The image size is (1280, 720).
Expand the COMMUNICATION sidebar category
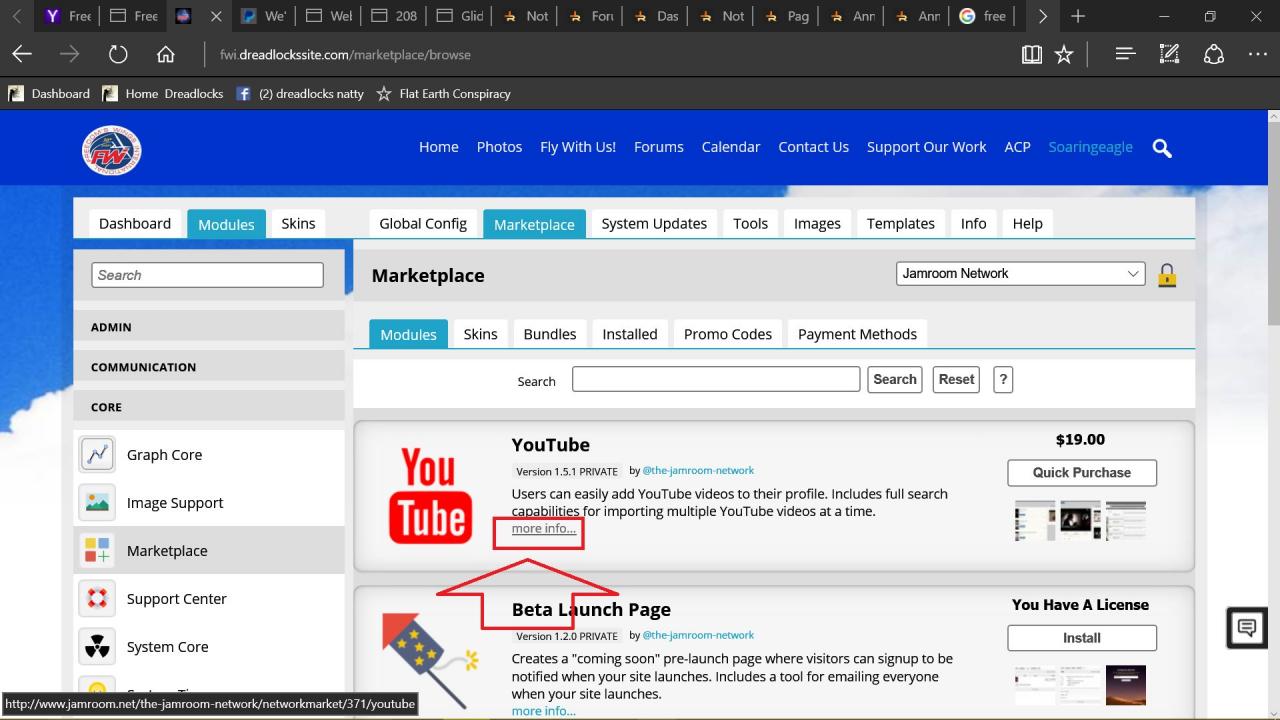point(209,367)
